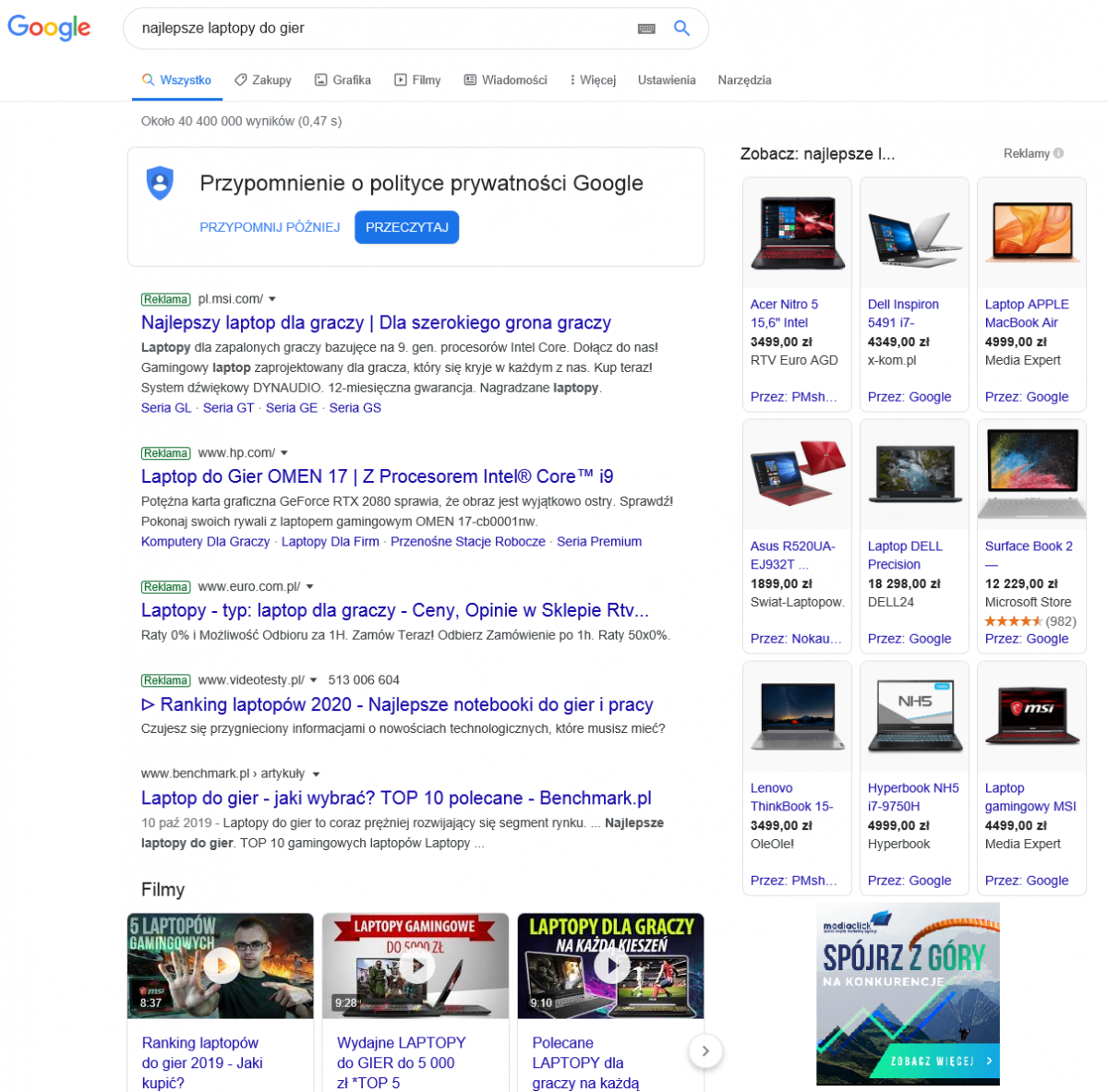Switch to the Grafika tab
The image size is (1108, 1092).
[343, 80]
